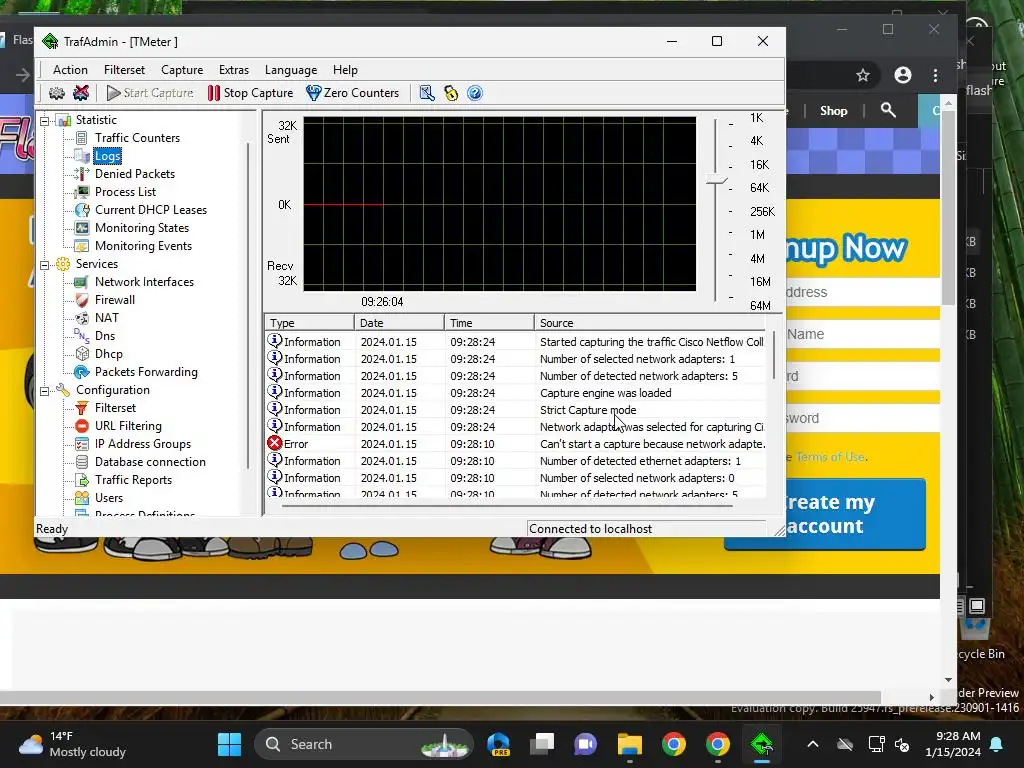1024x768 pixels.
Task: Open the Help menu
Action: pyautogui.click(x=345, y=70)
